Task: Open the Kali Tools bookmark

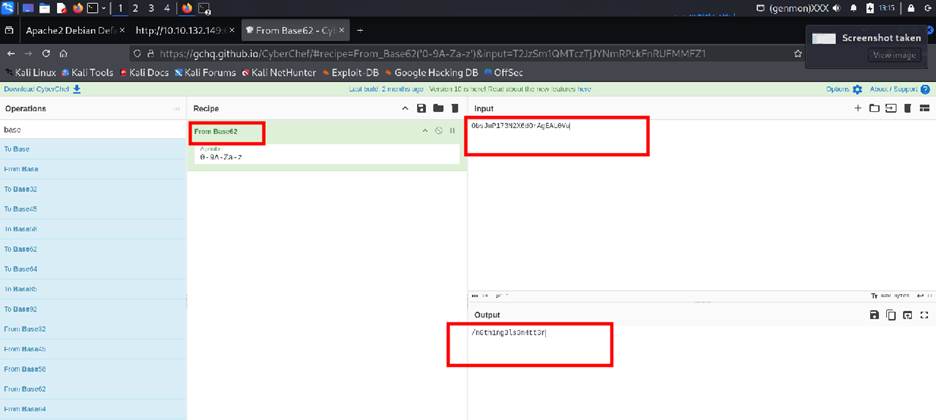Action: click(88, 72)
